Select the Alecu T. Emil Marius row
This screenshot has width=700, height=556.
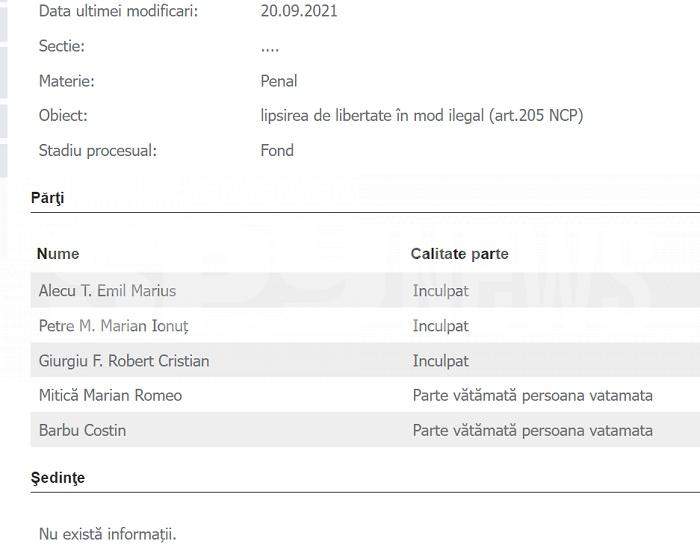tap(107, 291)
